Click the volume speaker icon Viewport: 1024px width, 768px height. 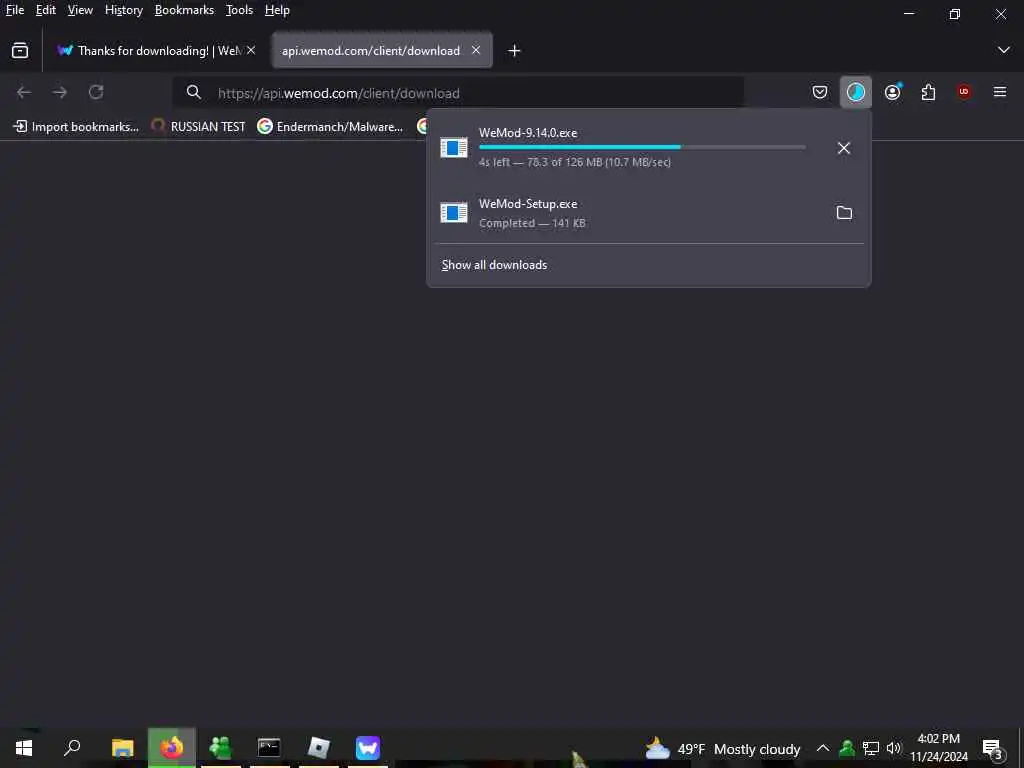click(893, 748)
